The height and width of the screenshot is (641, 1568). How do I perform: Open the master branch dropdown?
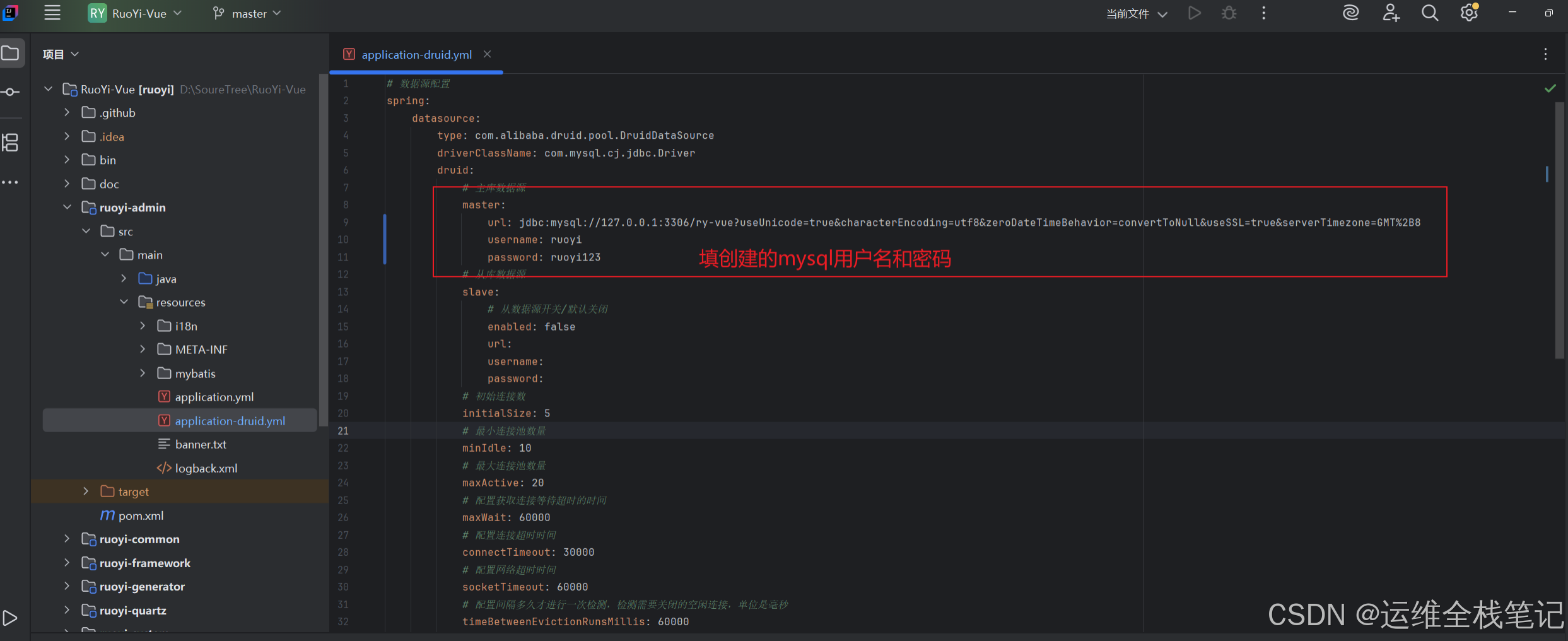coord(247,13)
